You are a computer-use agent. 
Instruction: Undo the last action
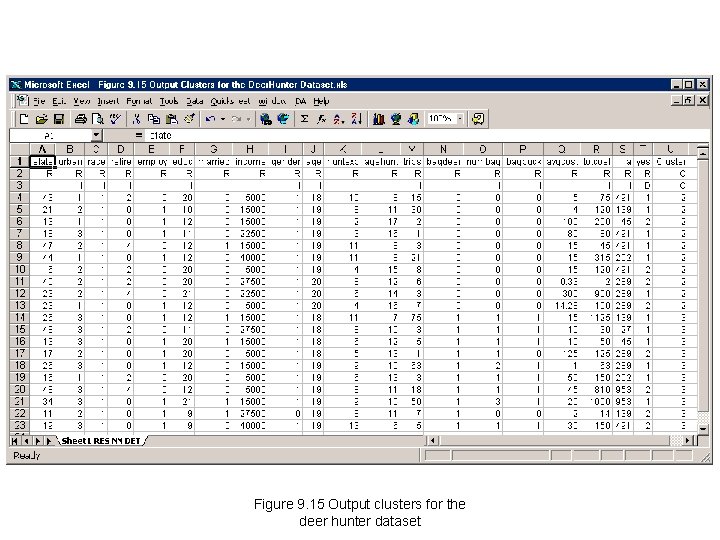pos(210,119)
